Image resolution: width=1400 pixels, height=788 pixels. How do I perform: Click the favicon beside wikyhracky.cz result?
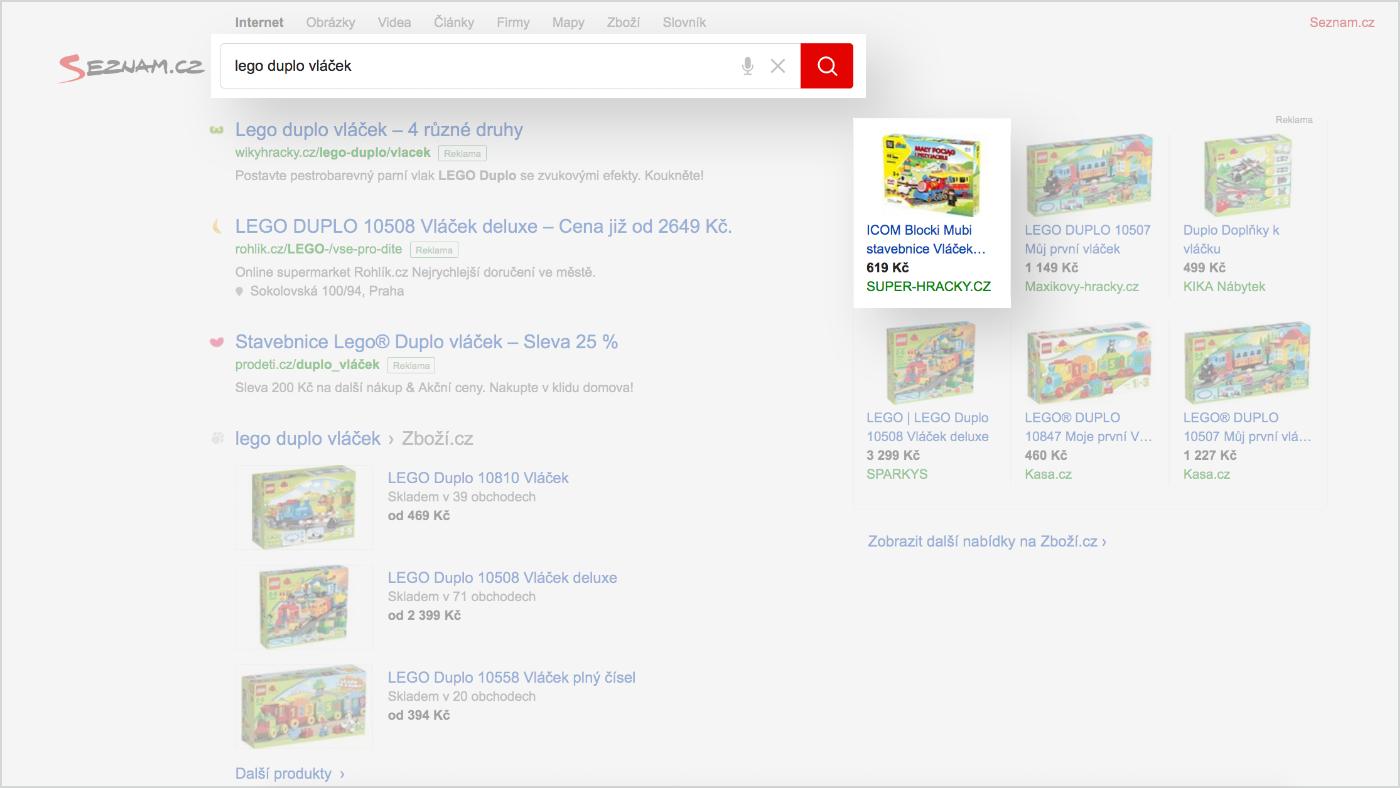click(215, 130)
